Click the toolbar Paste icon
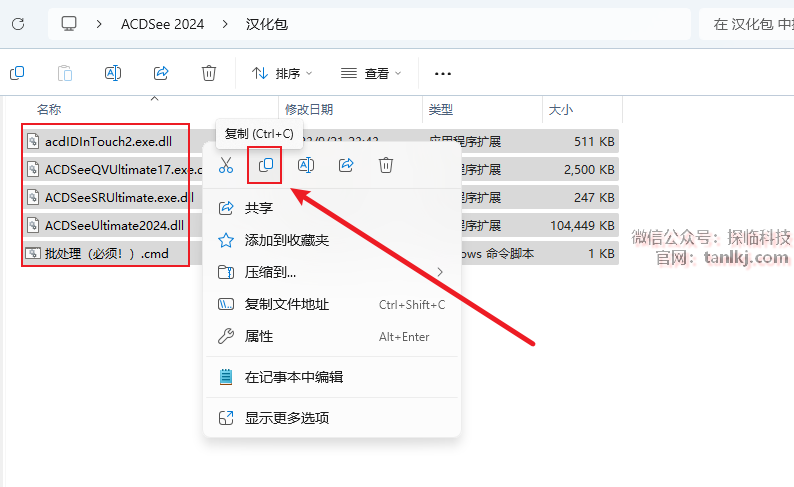Screen dimensions: 794x487 tap(65, 73)
